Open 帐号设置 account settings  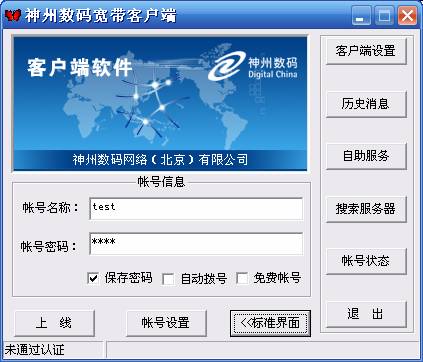[x=166, y=323]
